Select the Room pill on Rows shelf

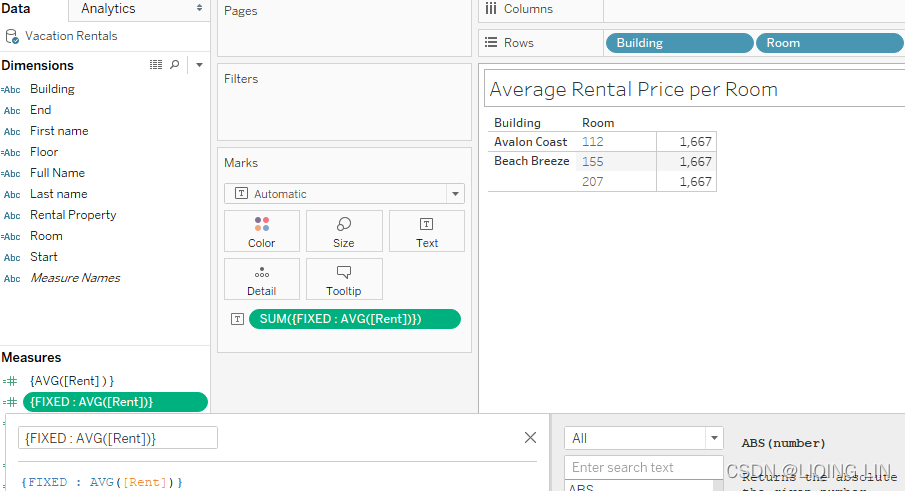(x=829, y=43)
